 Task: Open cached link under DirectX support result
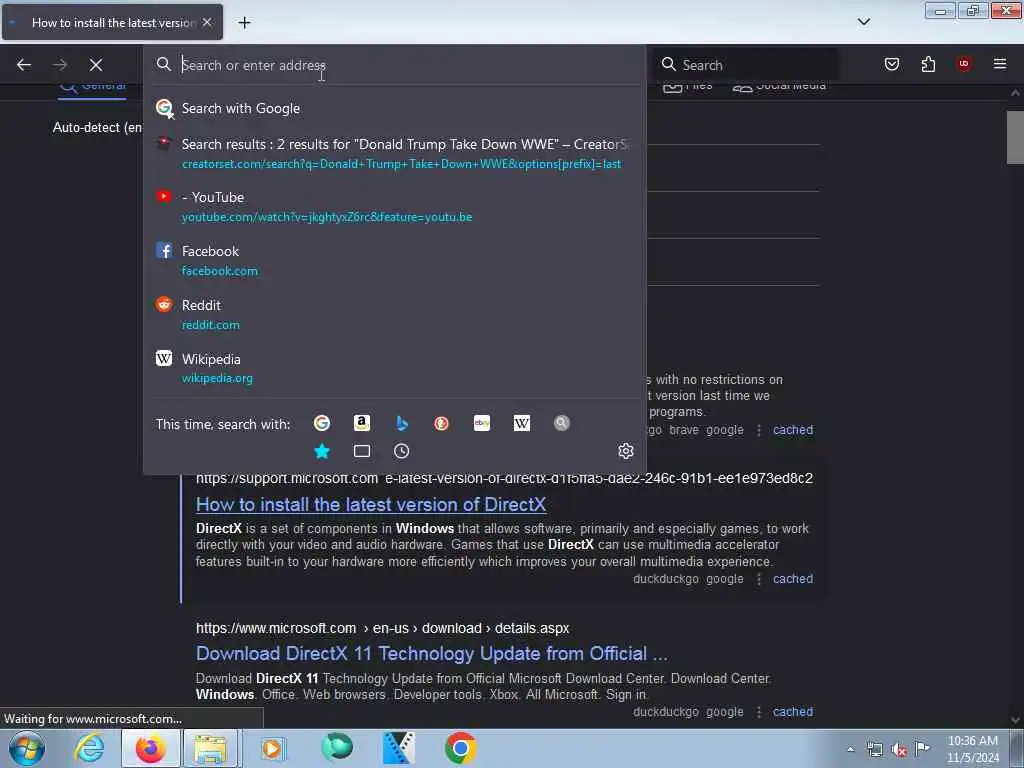click(793, 579)
